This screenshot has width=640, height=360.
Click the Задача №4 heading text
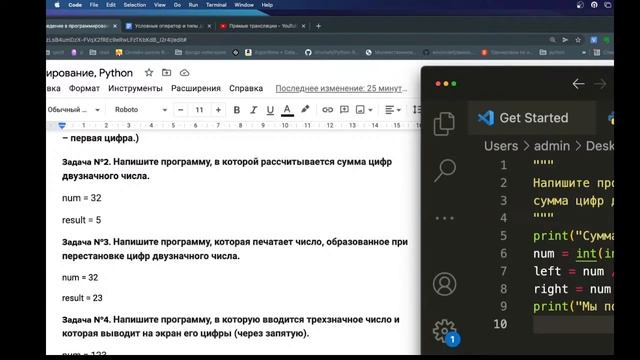[x=231, y=327]
